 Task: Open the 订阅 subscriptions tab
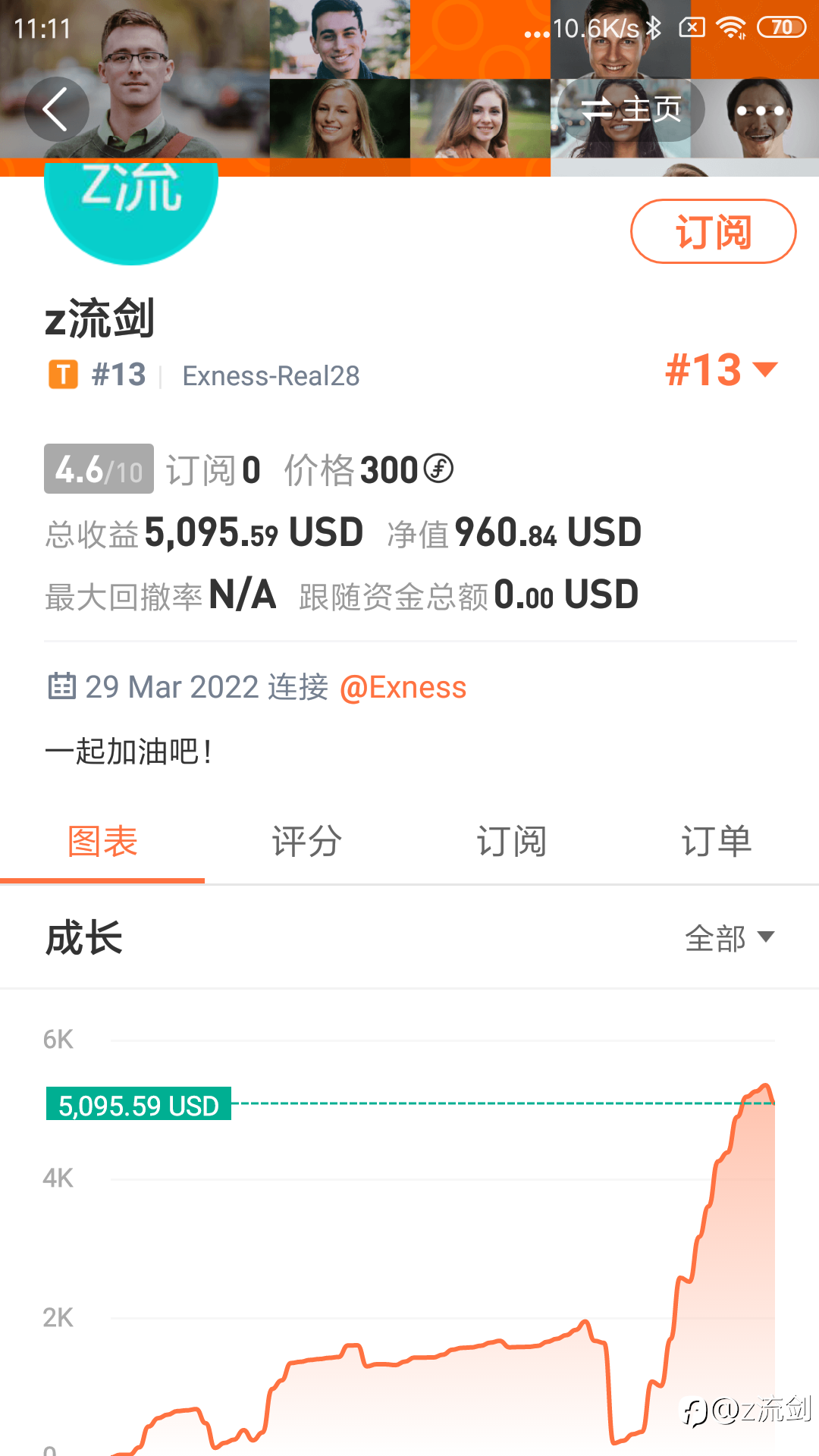(512, 842)
